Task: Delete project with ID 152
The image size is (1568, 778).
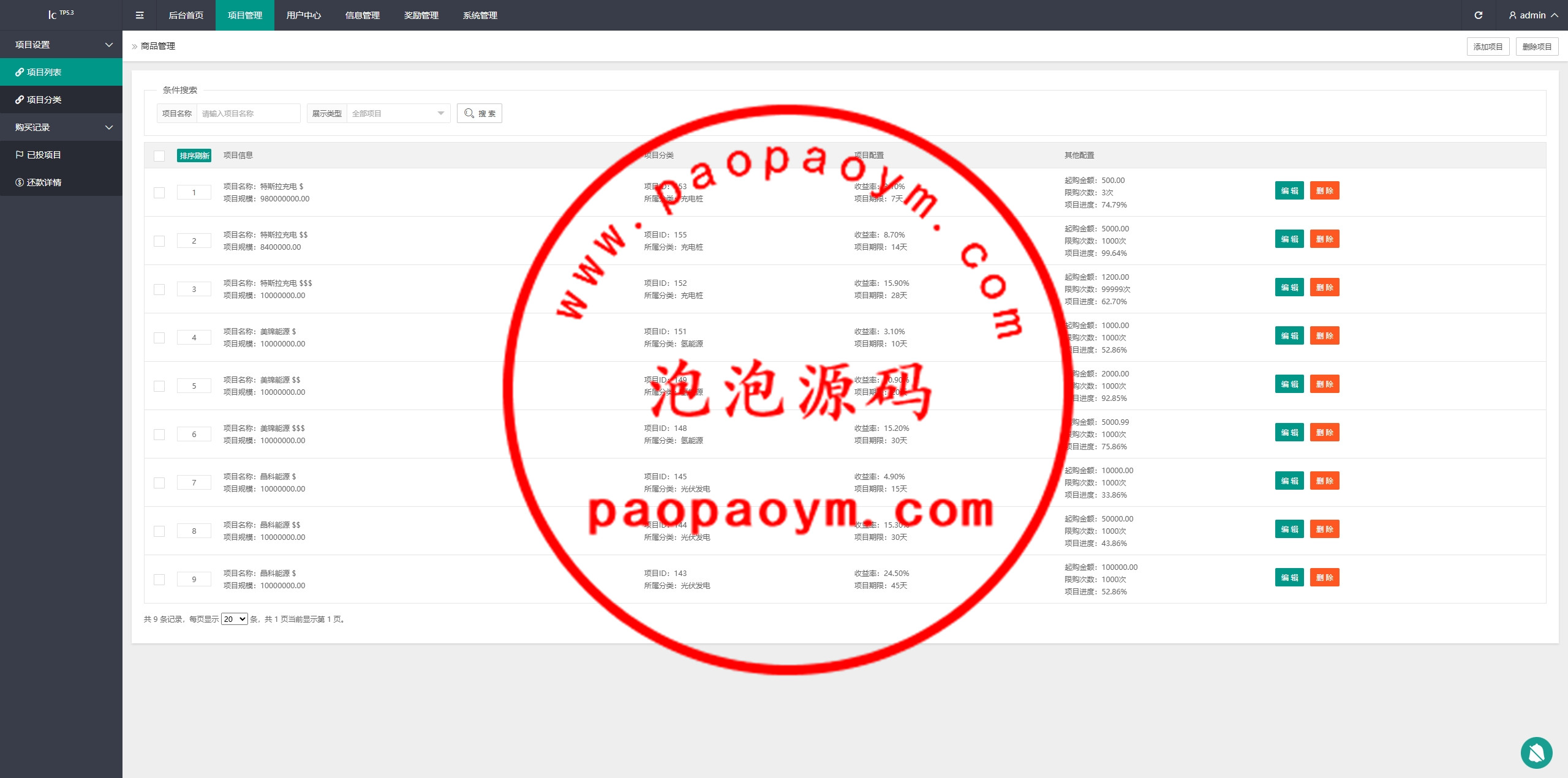Action: 1324,287
